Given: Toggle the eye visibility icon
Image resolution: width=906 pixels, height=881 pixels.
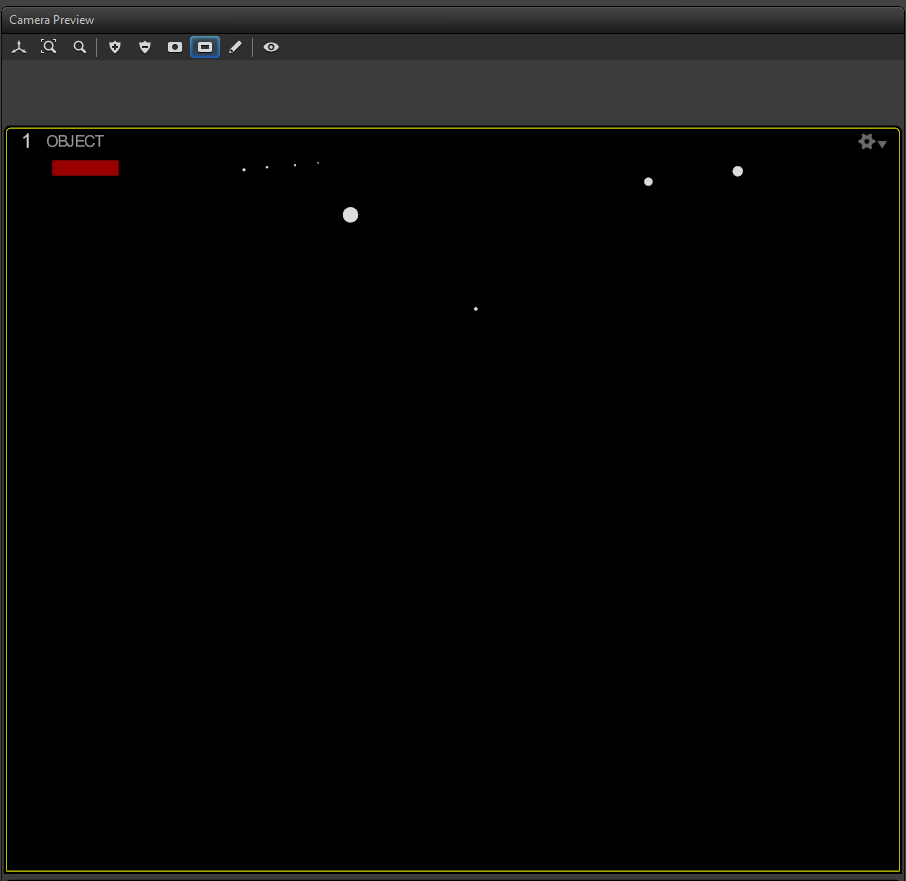Looking at the screenshot, I should tap(271, 47).
